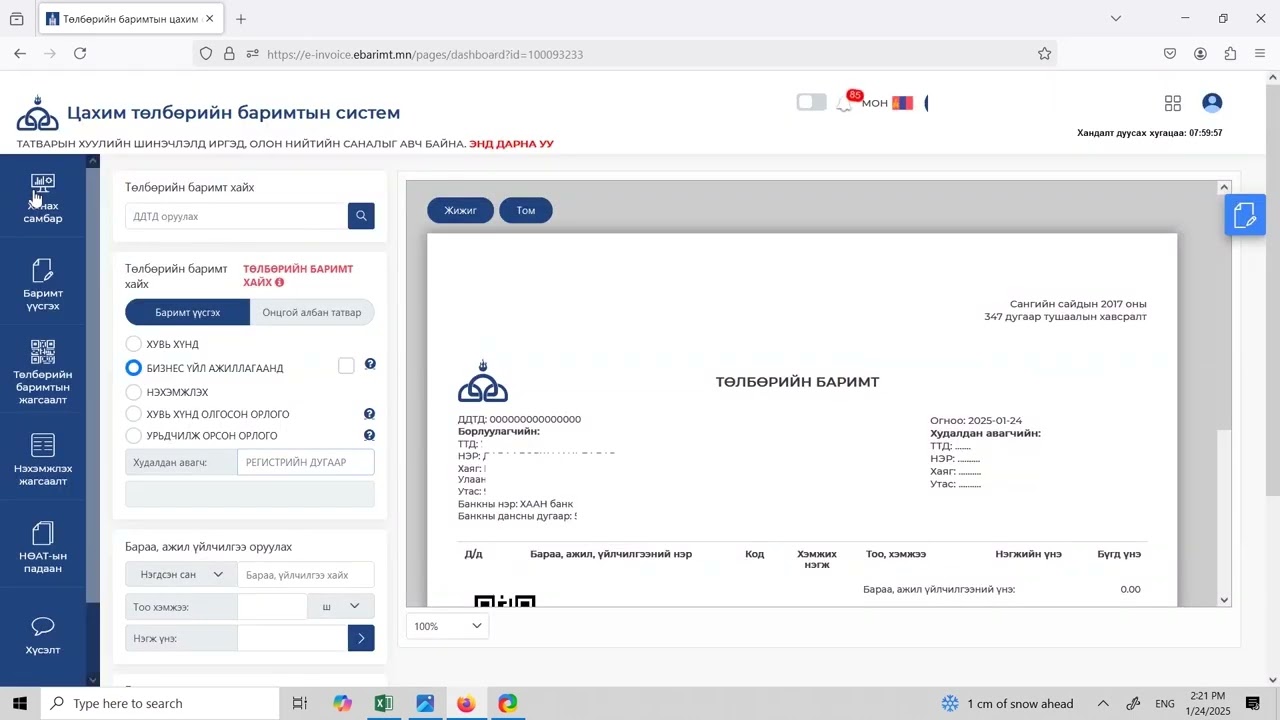Open the Нэгдсэн сан dropdown

click(x=181, y=575)
